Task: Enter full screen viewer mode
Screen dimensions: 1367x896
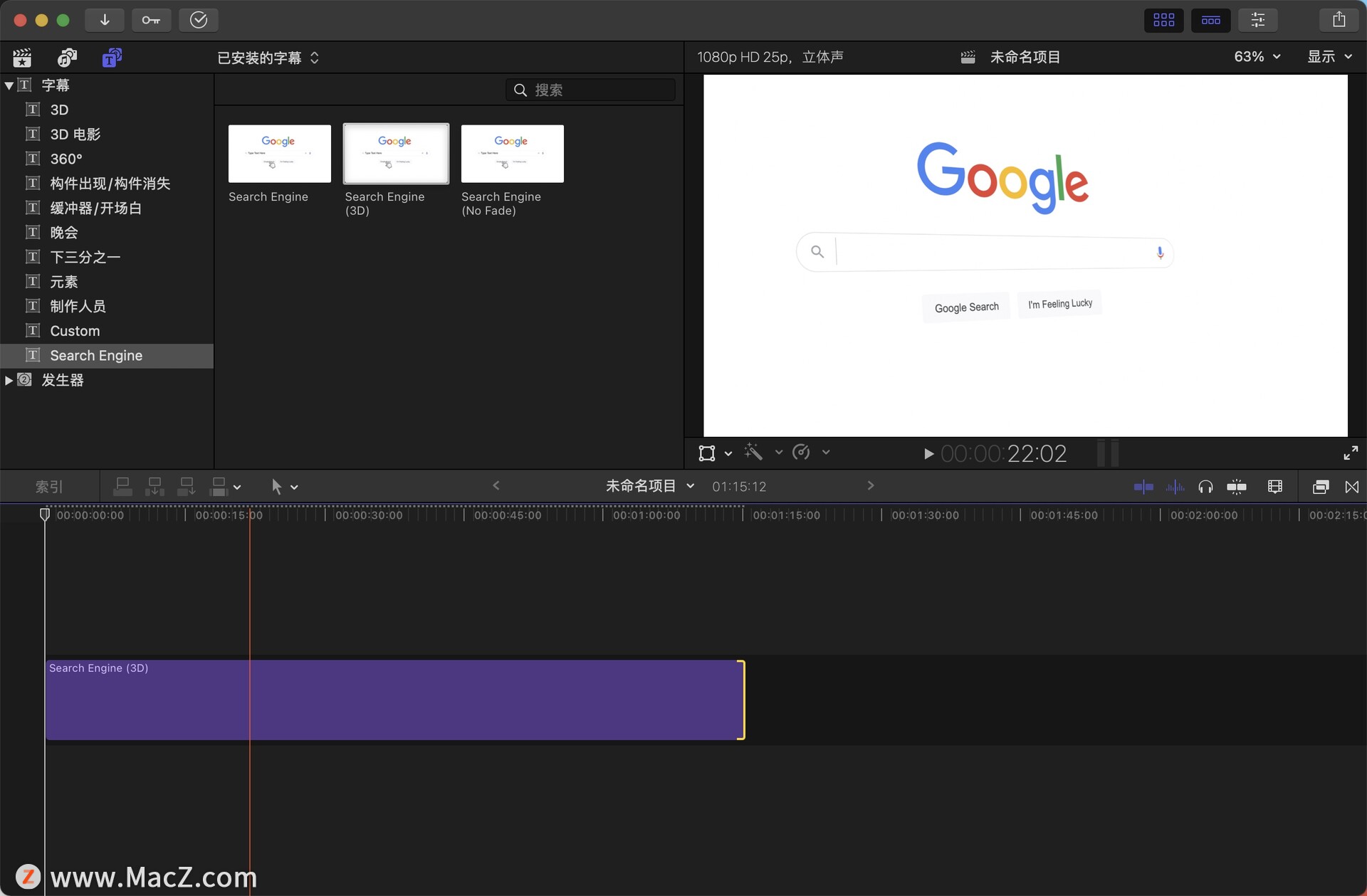Action: 1351,453
